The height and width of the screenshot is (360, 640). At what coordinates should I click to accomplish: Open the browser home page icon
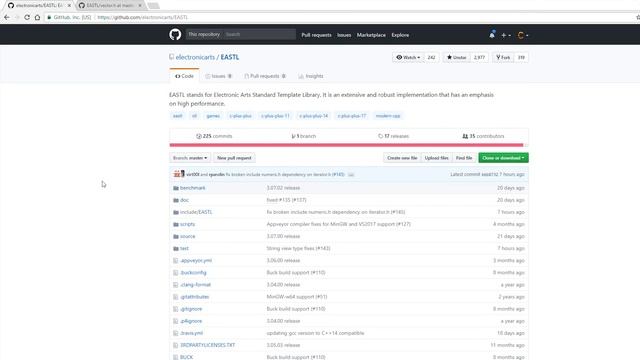point(37,18)
